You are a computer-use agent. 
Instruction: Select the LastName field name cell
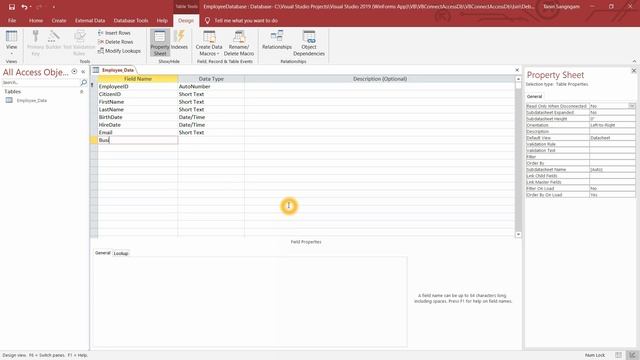[138, 109]
